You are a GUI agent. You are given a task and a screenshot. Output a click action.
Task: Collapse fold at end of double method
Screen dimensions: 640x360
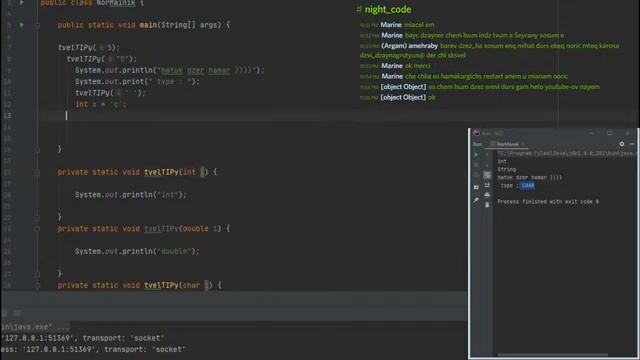click(37, 274)
